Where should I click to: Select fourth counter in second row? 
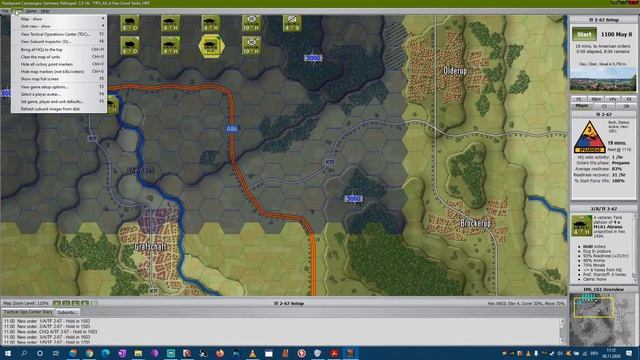click(251, 46)
